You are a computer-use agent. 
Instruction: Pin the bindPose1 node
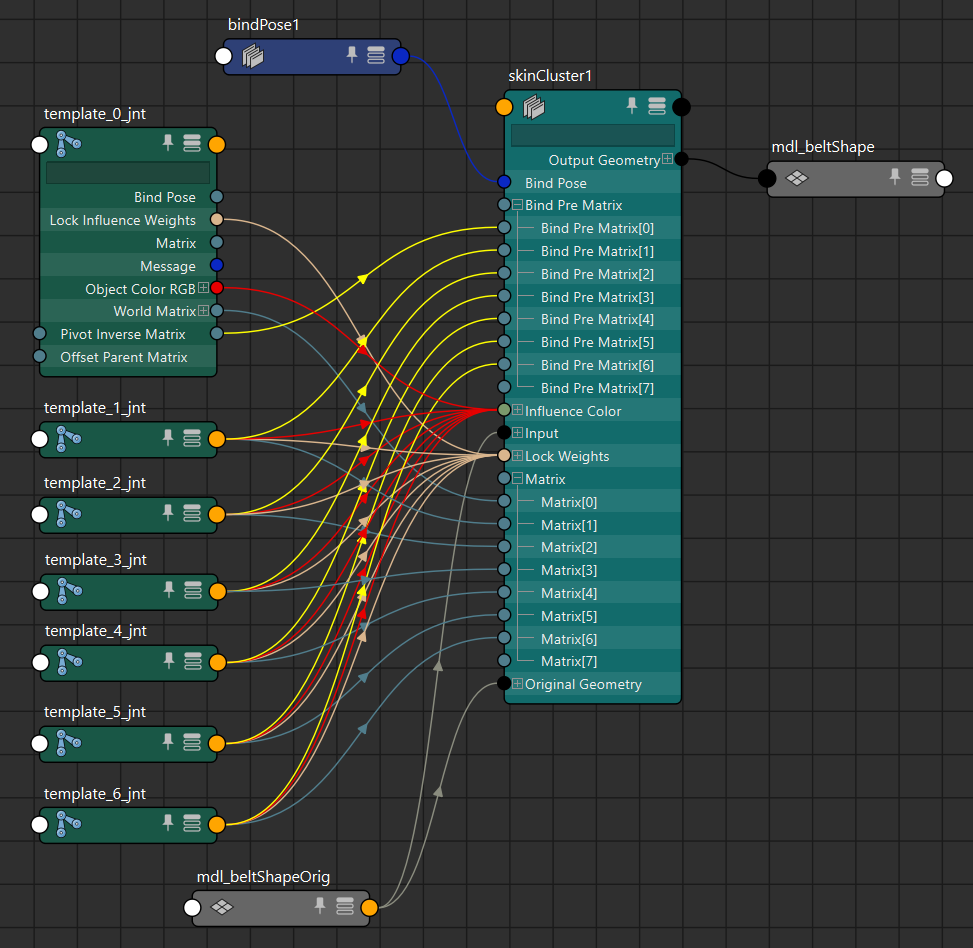click(352, 55)
